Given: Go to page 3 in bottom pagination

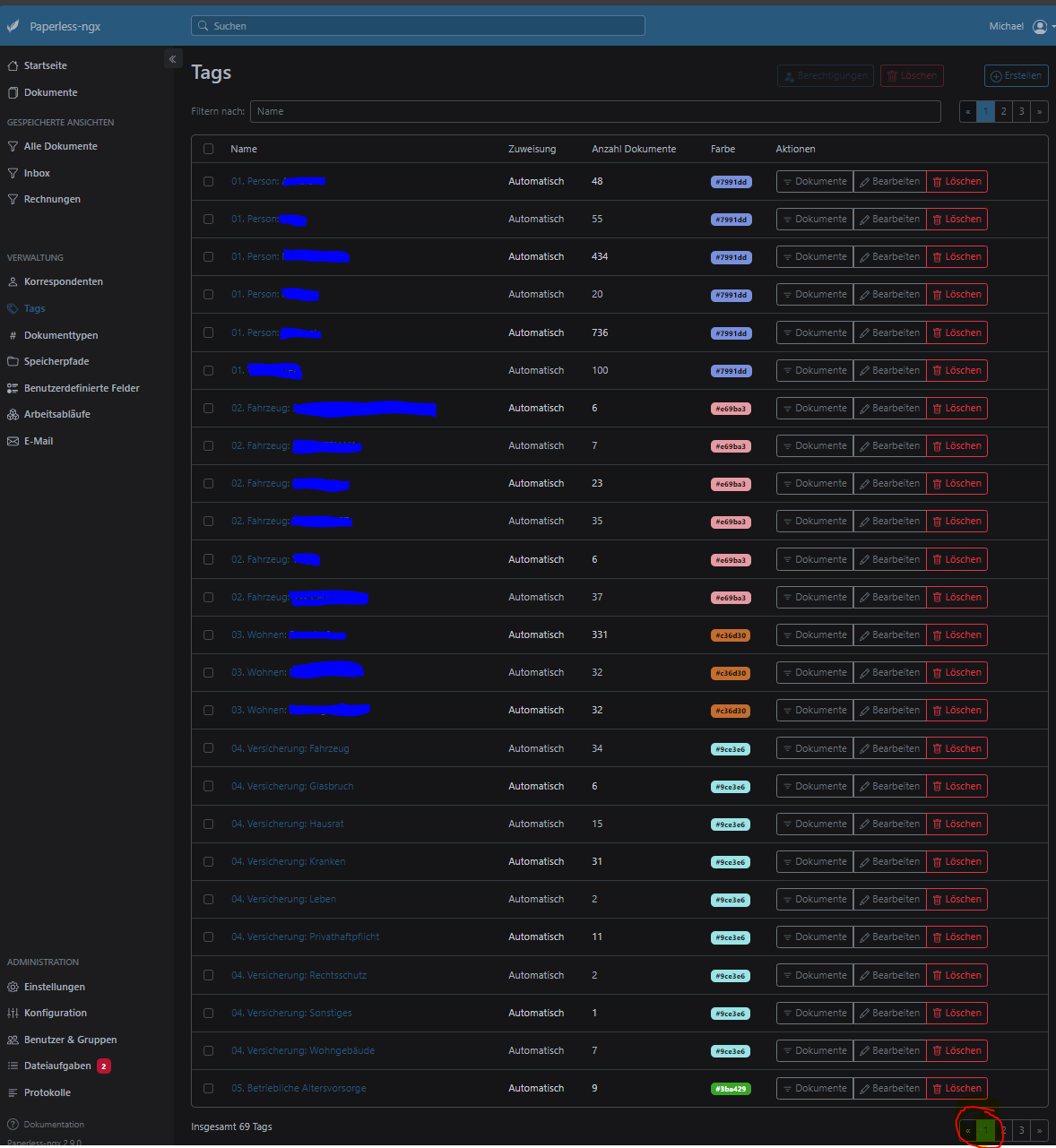Looking at the screenshot, I should 1021,1130.
